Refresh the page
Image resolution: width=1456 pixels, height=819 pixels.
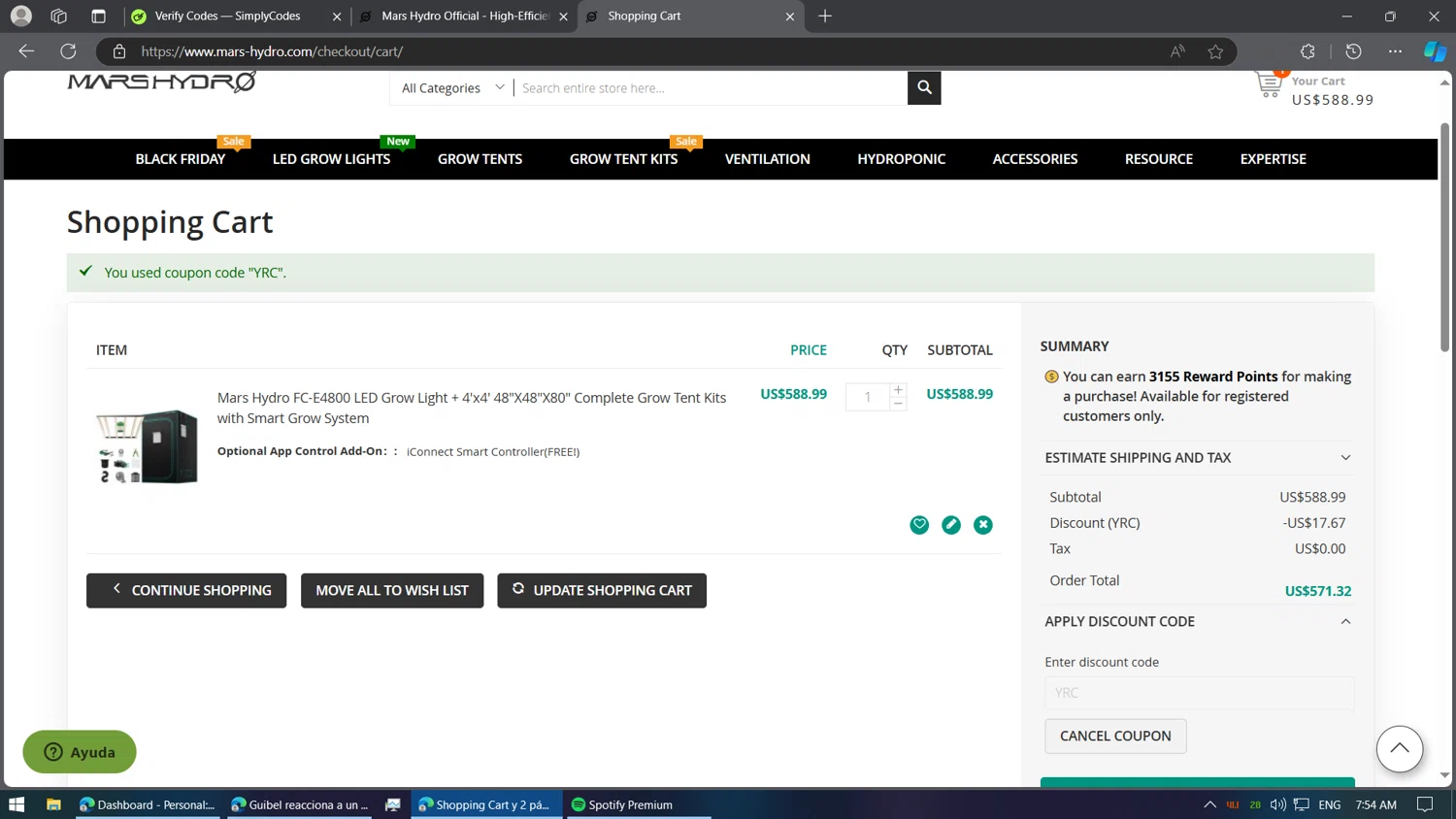[68, 51]
